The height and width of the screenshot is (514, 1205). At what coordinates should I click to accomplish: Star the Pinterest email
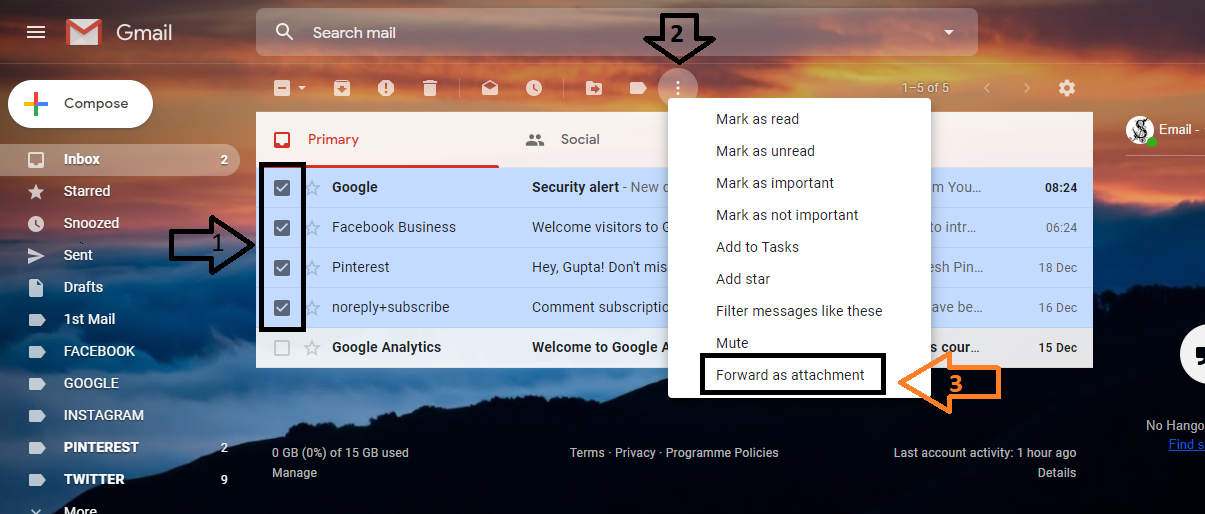[312, 267]
